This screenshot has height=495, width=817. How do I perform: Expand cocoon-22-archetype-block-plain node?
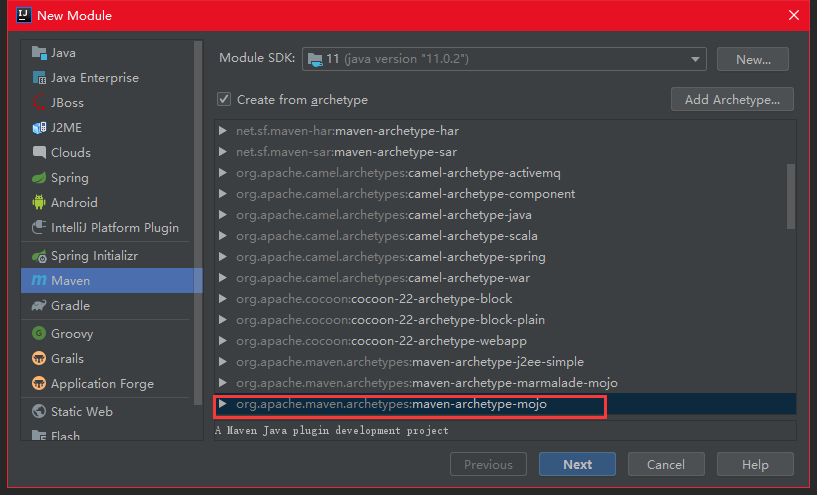point(223,319)
